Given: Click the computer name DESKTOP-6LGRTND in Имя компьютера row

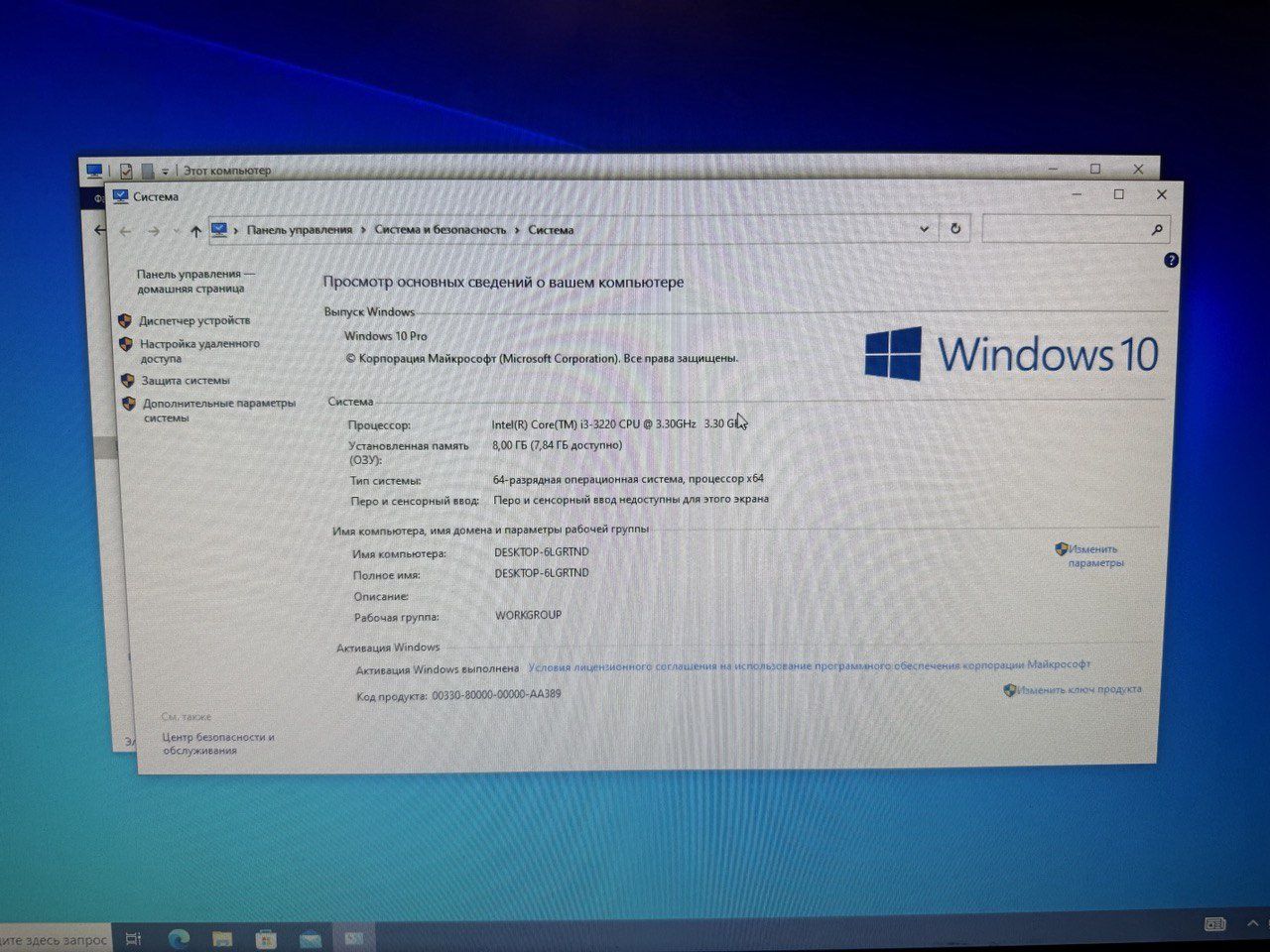Looking at the screenshot, I should tap(542, 552).
